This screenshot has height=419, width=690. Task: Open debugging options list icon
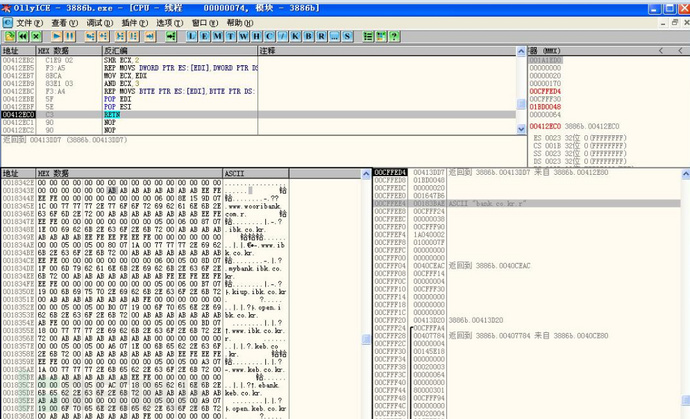click(x=368, y=37)
